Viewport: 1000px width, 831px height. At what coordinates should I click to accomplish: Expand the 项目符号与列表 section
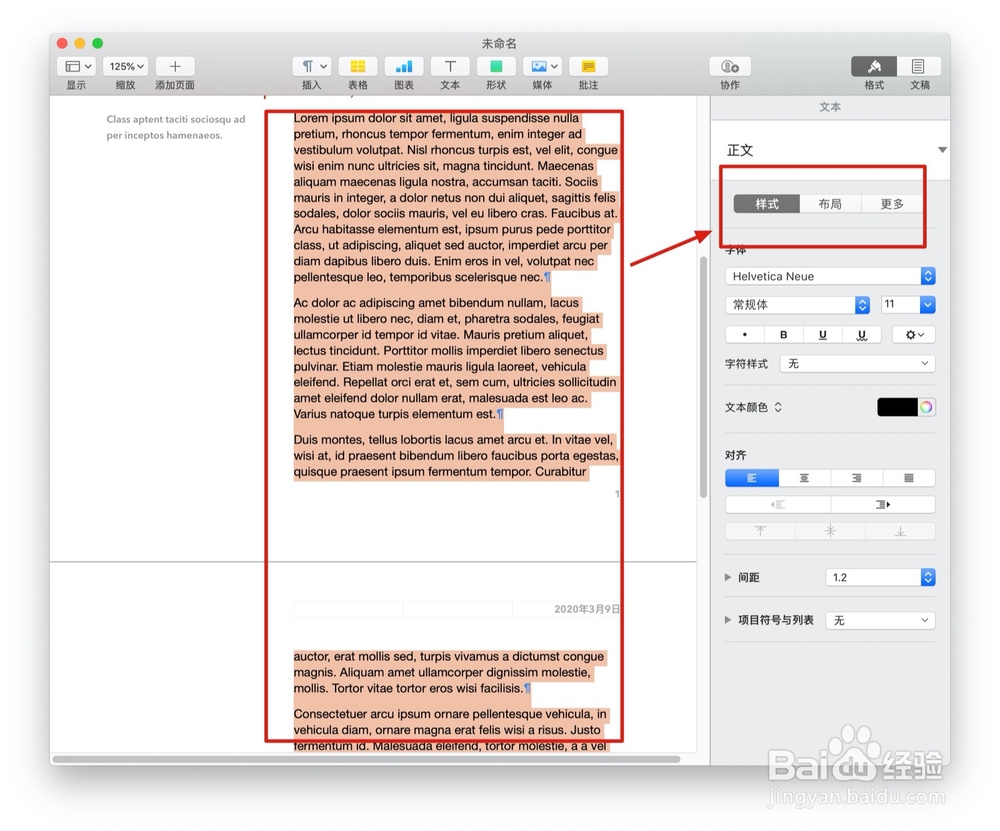pyautogui.click(x=728, y=620)
